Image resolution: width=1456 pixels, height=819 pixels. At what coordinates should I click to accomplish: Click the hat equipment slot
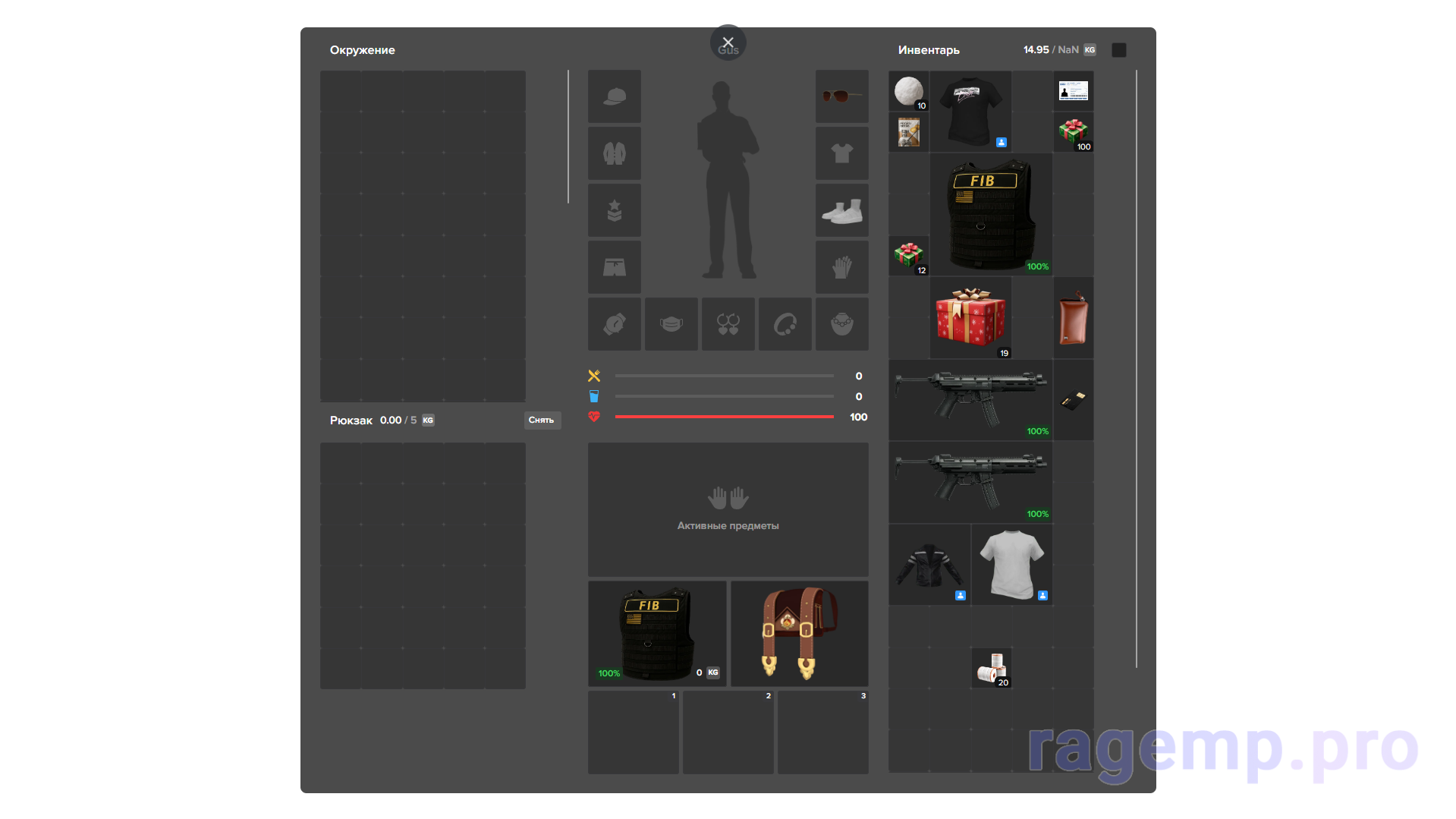click(x=614, y=96)
